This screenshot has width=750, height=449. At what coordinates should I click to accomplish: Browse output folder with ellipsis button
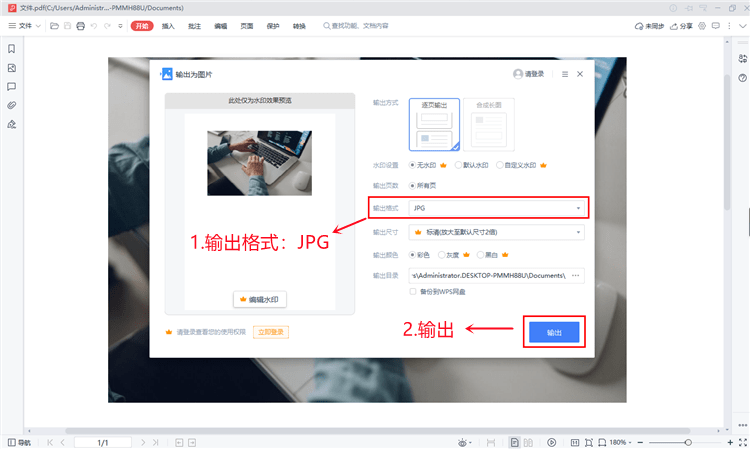point(575,275)
